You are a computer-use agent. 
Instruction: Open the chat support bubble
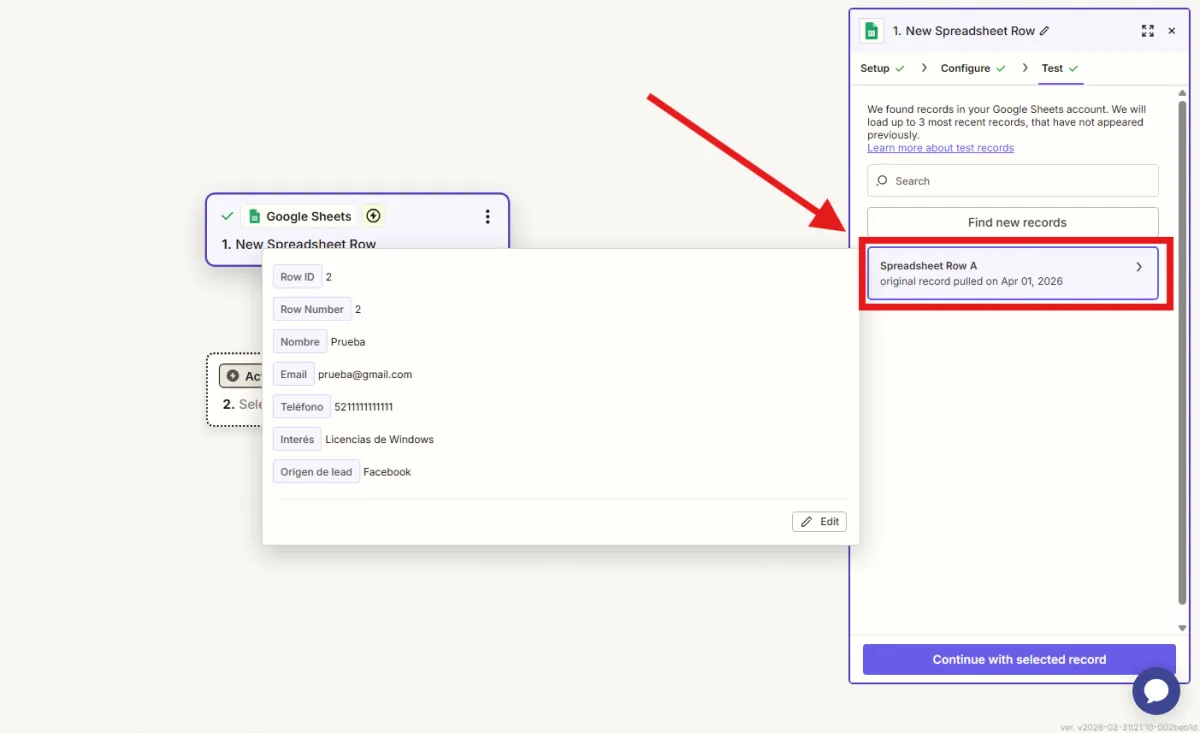[x=1156, y=691]
